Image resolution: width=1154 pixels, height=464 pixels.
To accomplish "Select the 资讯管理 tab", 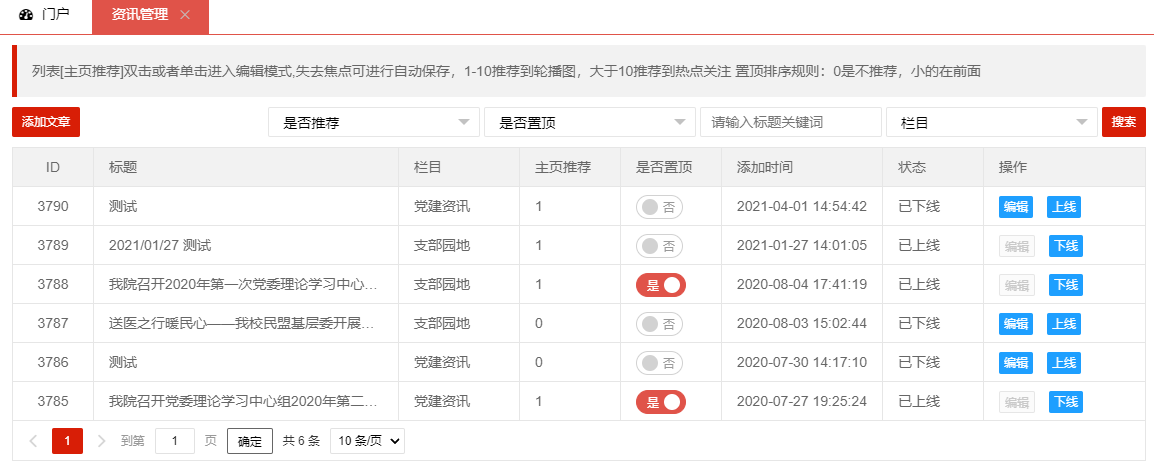I will 139,15.
